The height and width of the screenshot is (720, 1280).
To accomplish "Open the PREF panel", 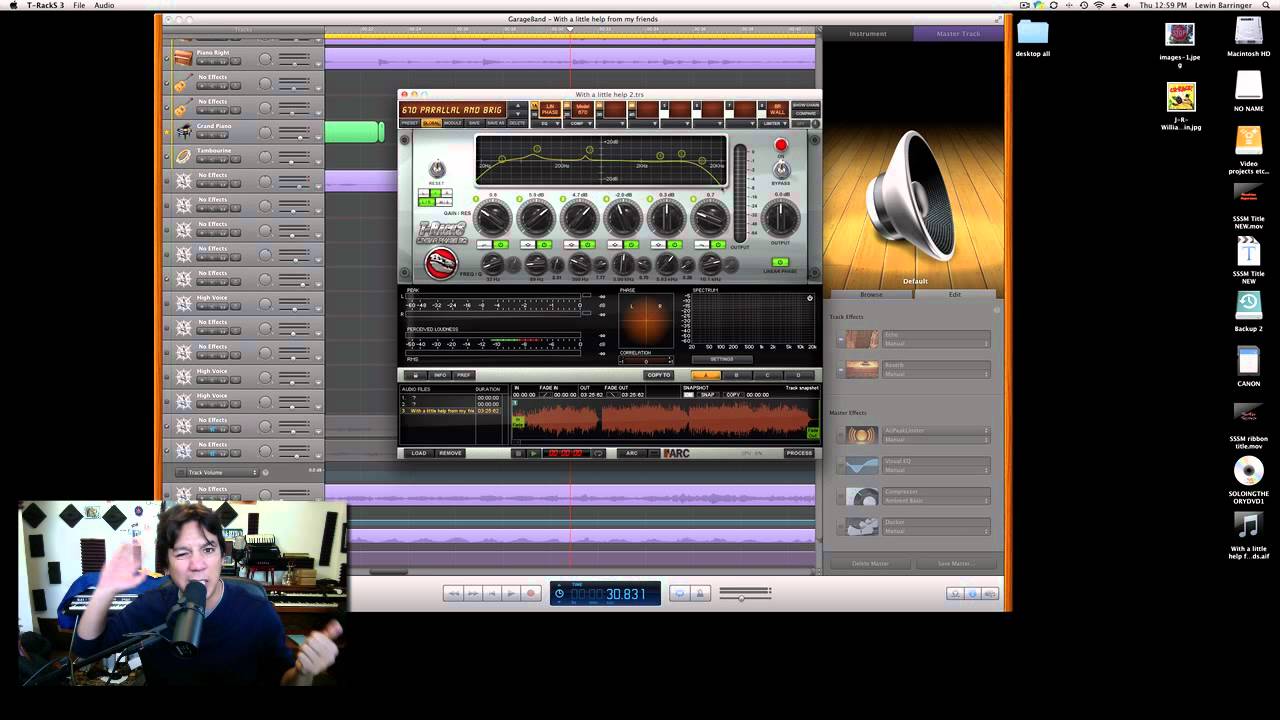I will point(464,375).
